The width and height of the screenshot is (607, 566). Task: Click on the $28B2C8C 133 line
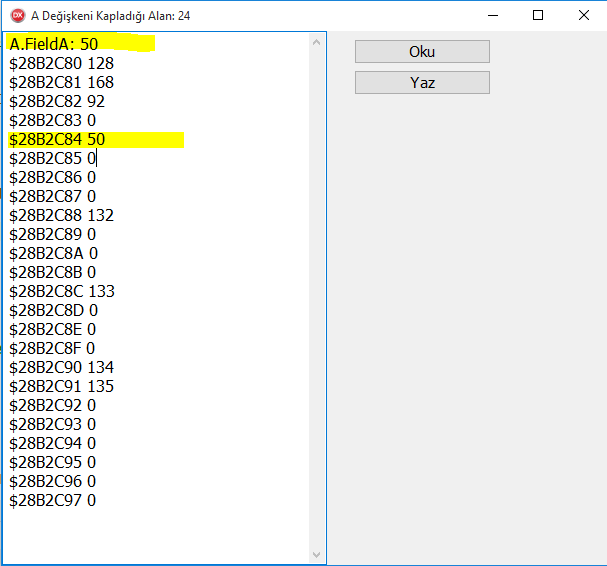pyautogui.click(x=61, y=291)
